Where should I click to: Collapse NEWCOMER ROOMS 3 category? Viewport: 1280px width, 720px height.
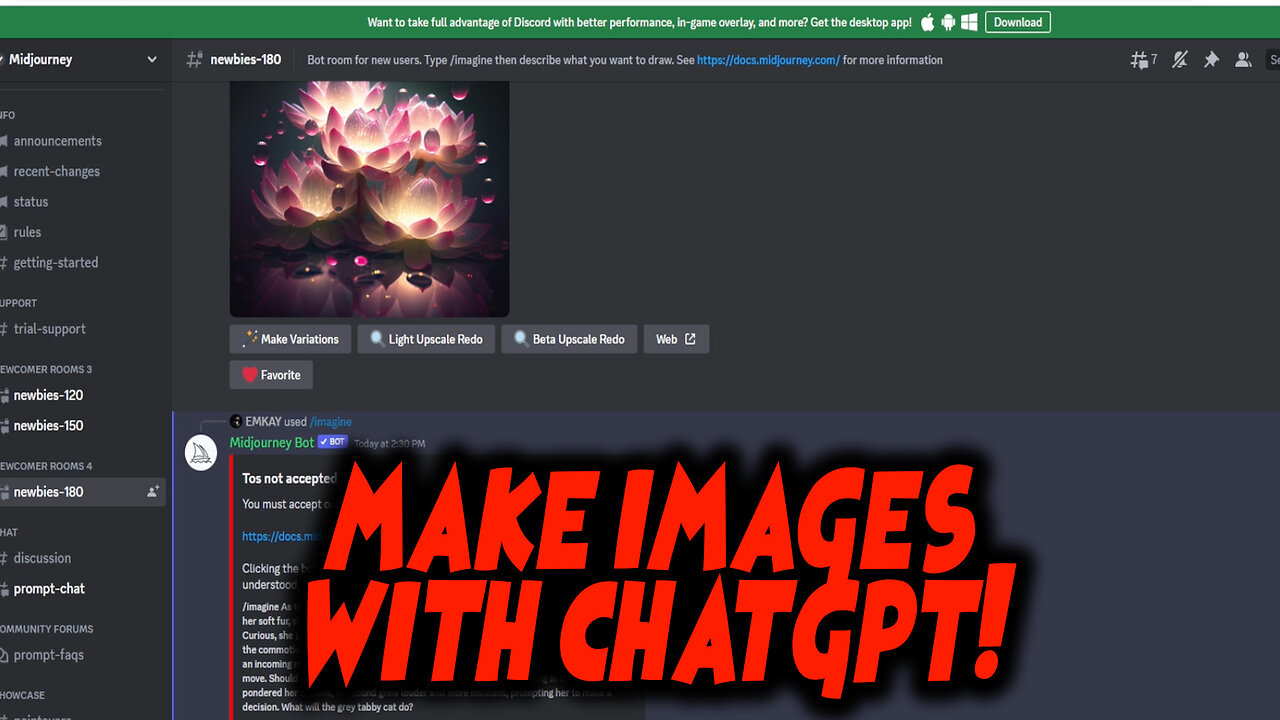point(46,369)
